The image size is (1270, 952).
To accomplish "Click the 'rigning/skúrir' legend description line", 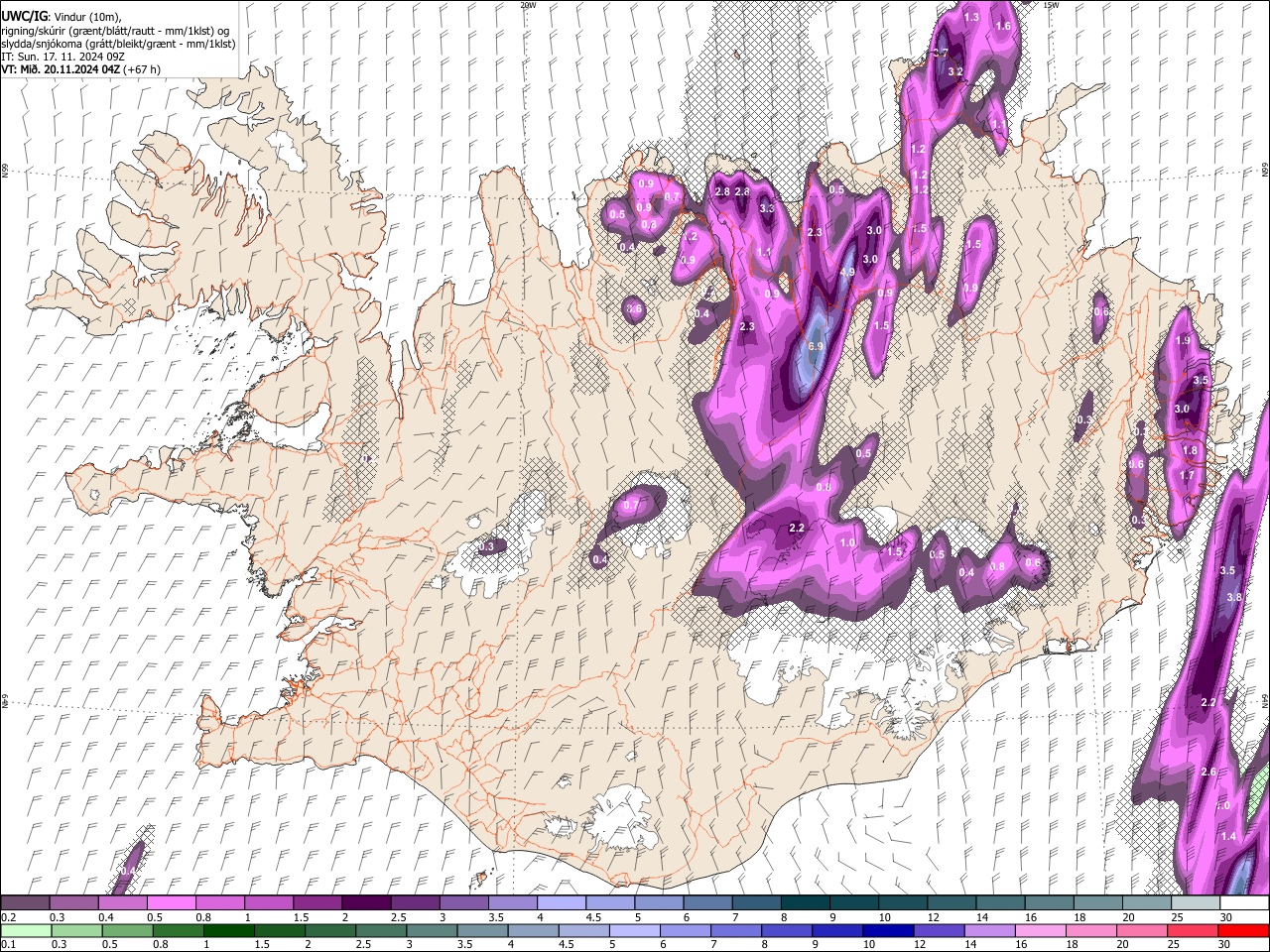I will point(115,31).
